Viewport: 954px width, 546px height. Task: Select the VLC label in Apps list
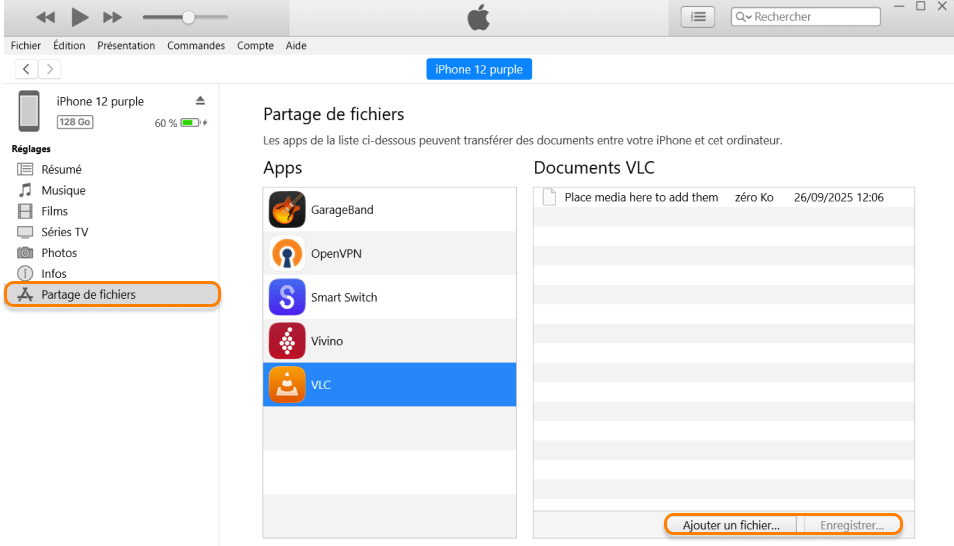coord(321,385)
